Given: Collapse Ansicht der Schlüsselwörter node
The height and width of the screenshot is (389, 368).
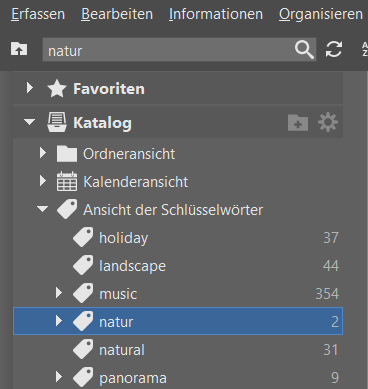Looking at the screenshot, I should [43, 209].
